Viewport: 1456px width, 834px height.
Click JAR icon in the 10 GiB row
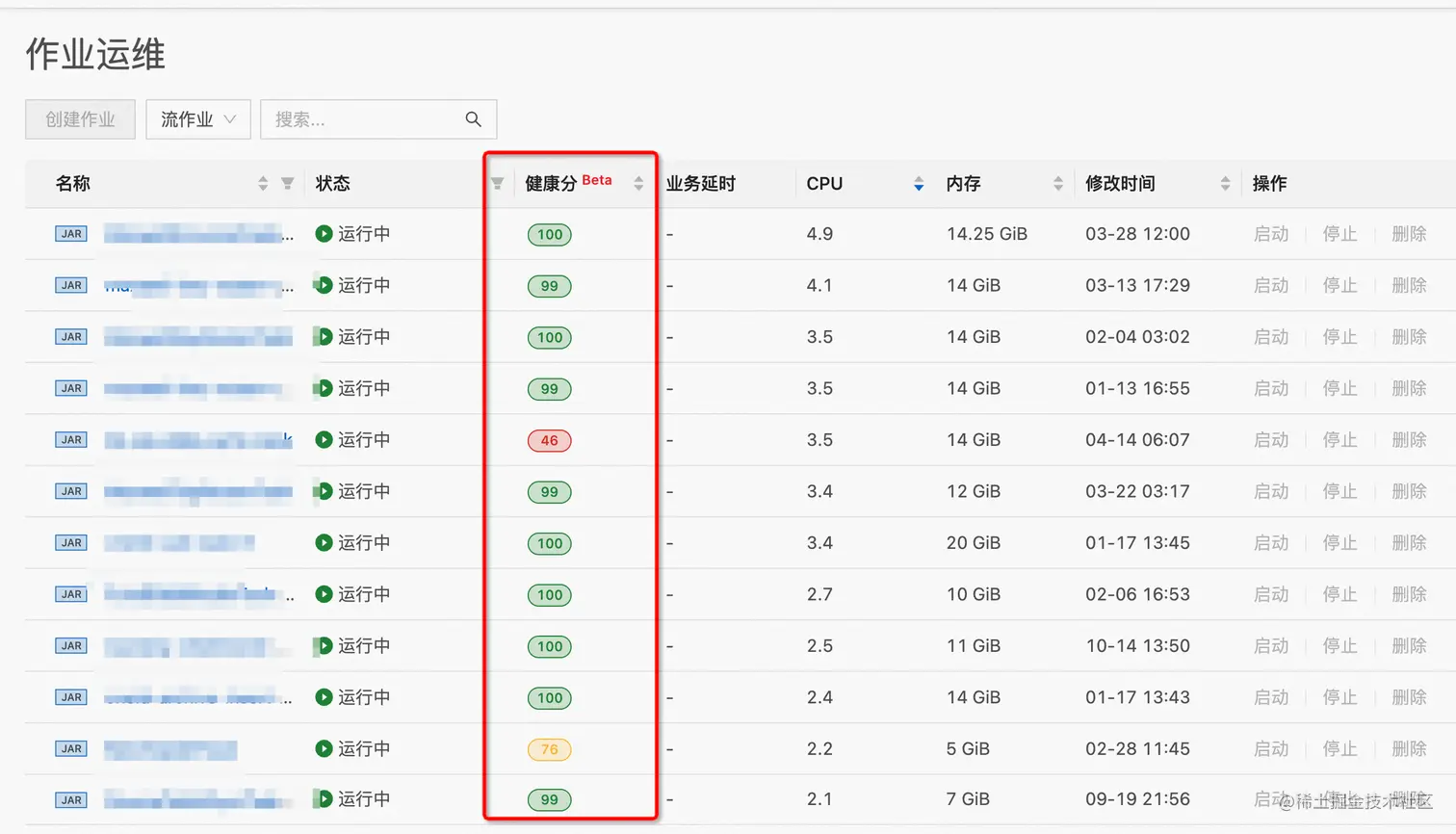71,594
